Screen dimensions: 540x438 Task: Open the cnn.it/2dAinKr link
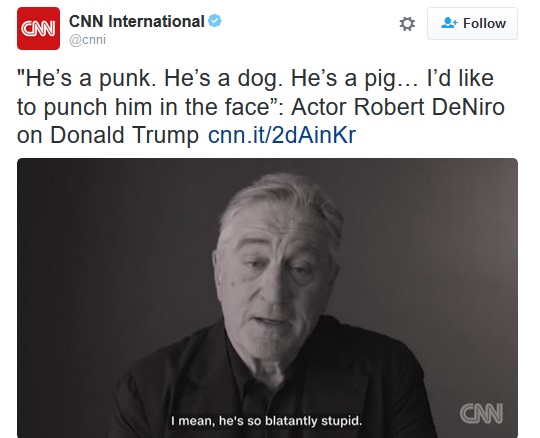click(282, 135)
